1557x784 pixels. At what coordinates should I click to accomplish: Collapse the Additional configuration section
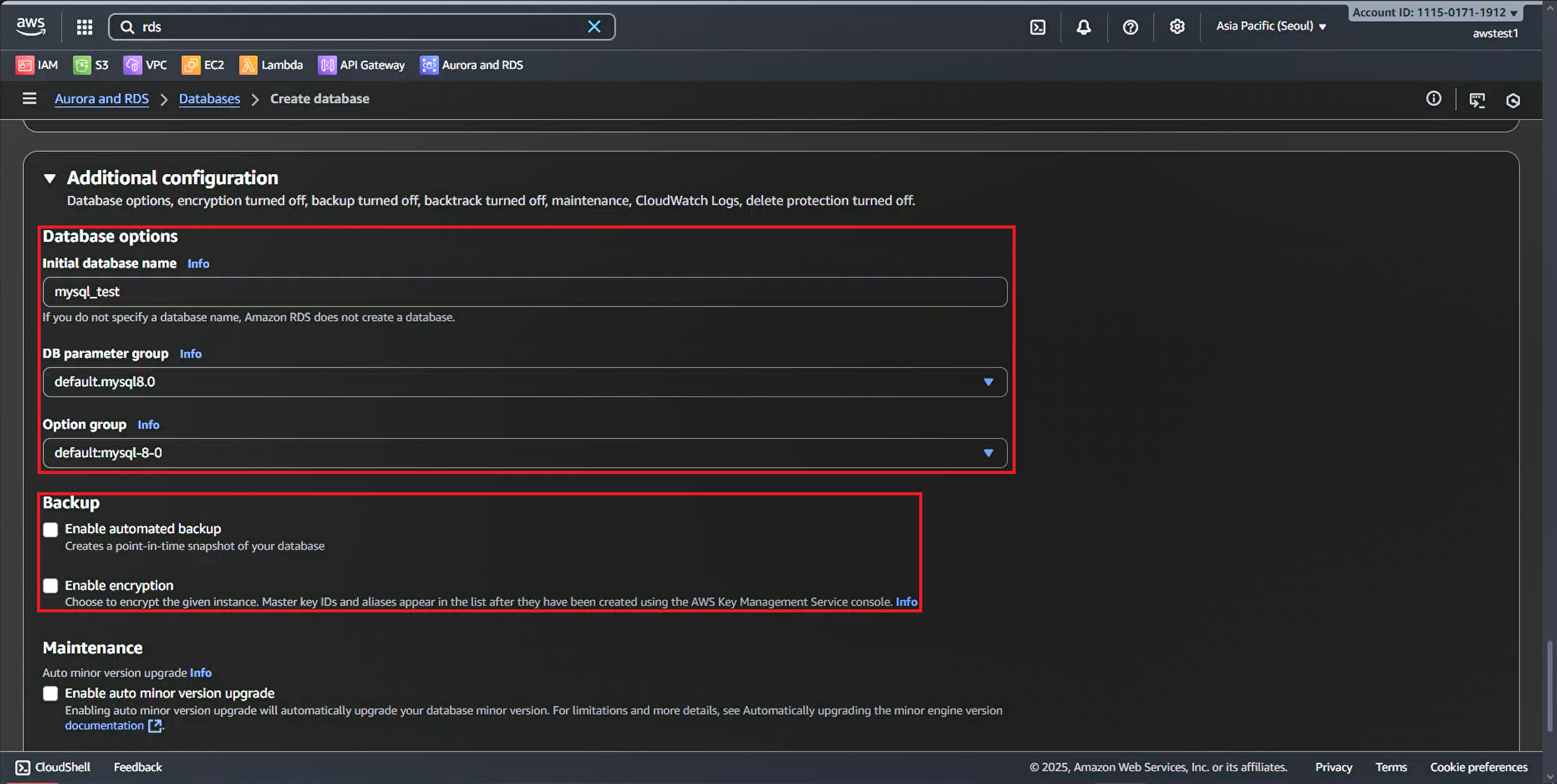point(50,178)
